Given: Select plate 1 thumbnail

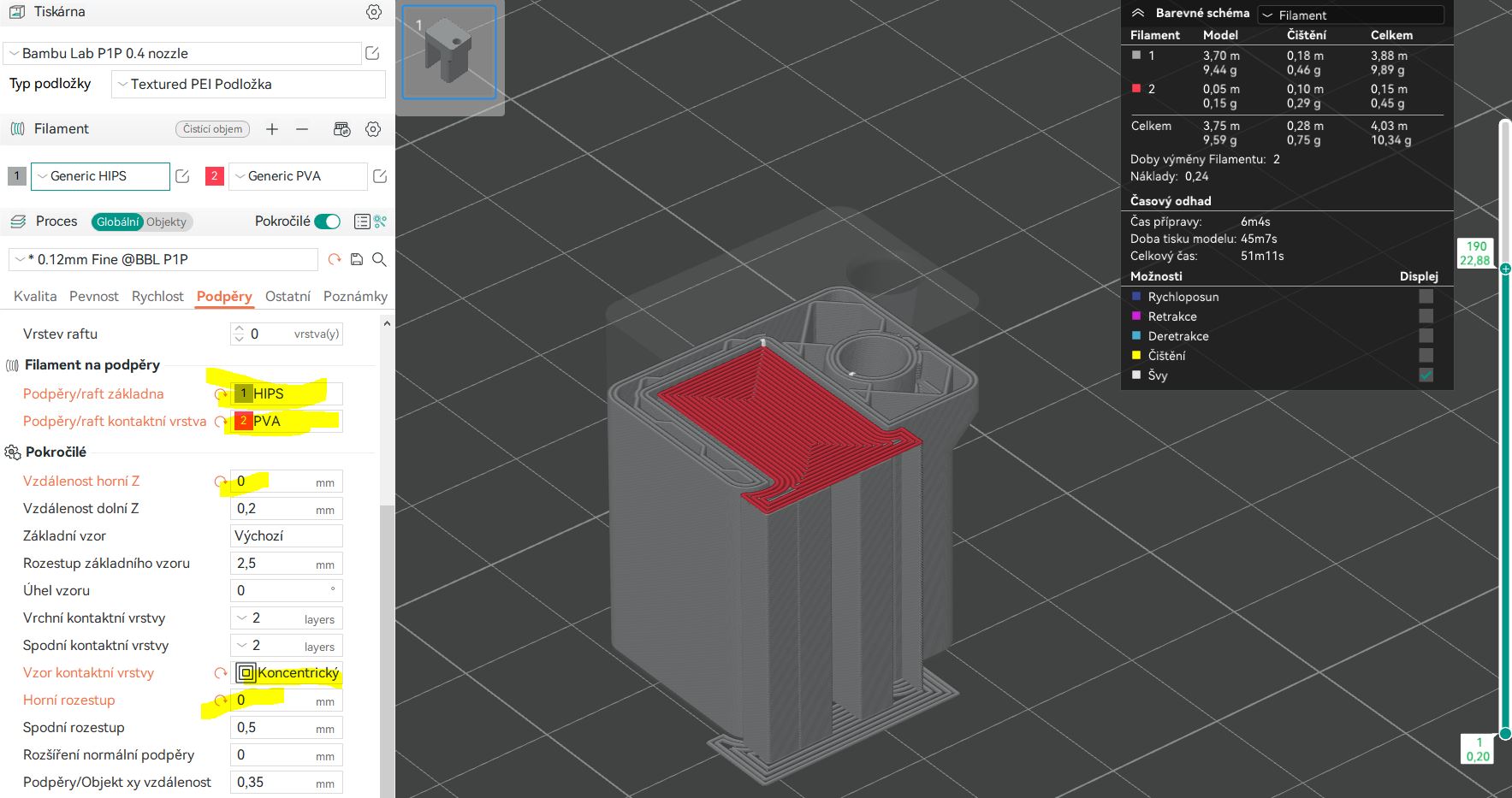Looking at the screenshot, I should point(449,53).
